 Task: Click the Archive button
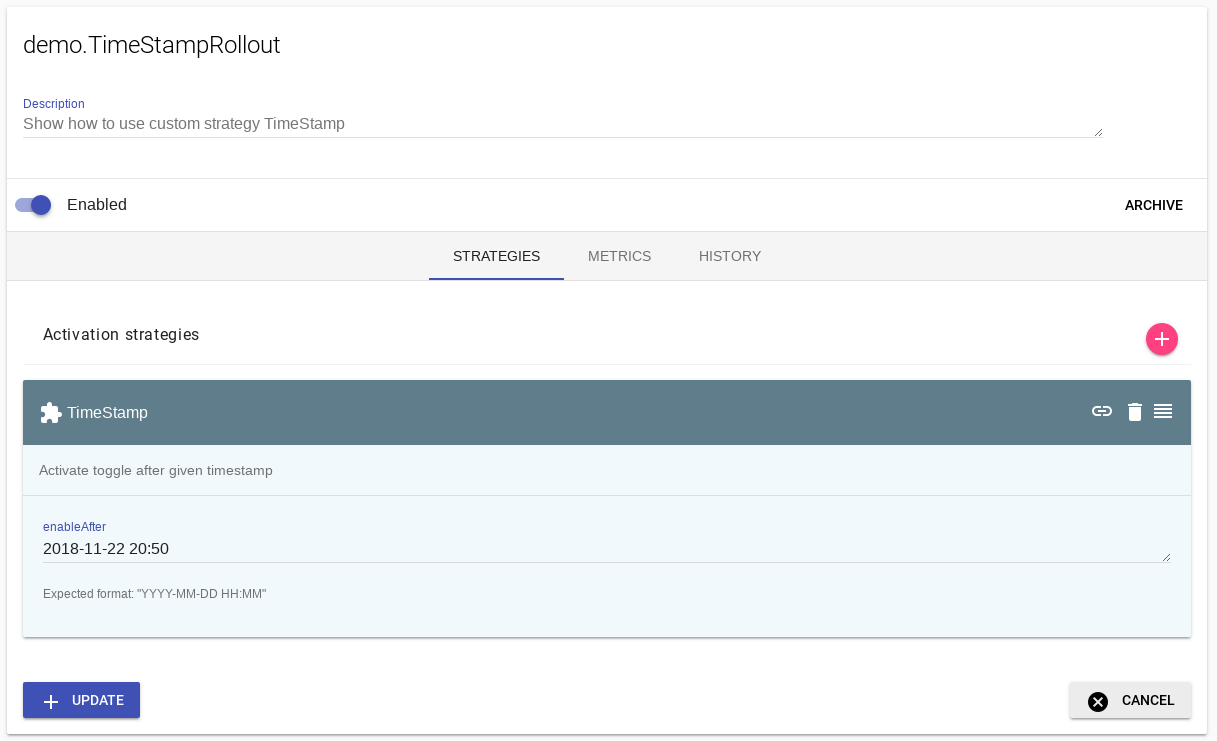point(1153,205)
